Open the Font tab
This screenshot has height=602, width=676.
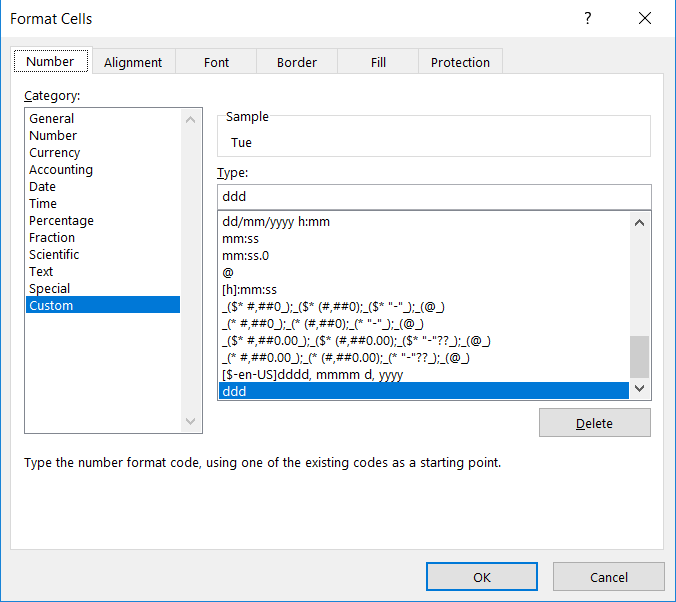click(x=217, y=62)
